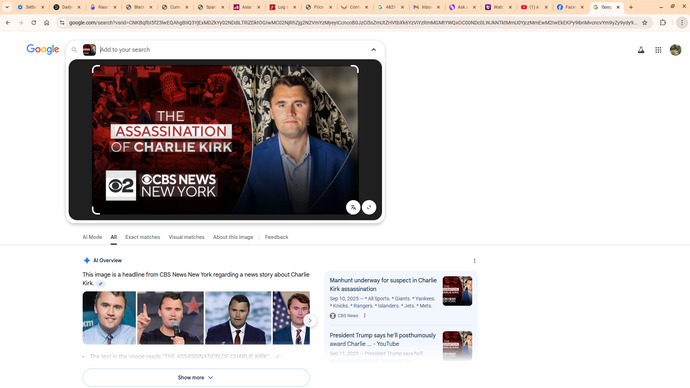
Task: Click the address bar URL
Action: pos(352,22)
